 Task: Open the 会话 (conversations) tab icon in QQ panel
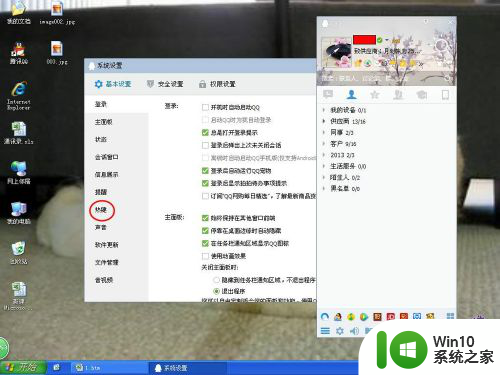click(x=328, y=95)
